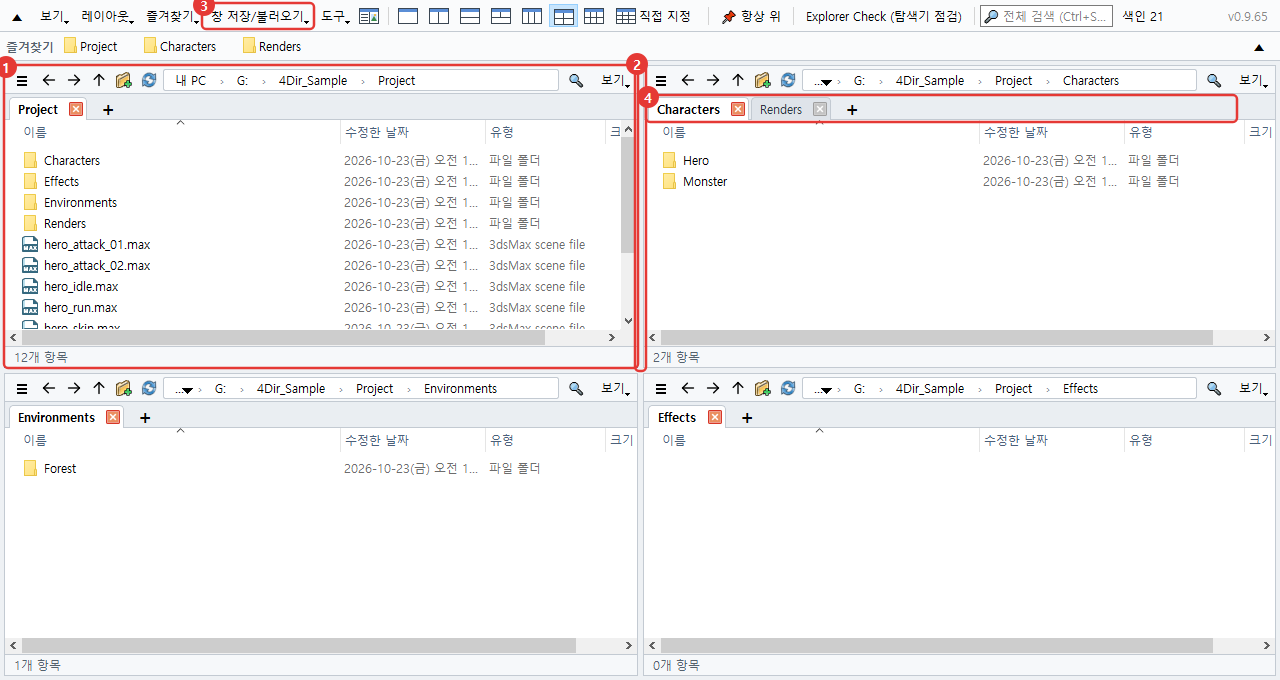Go up one level in Environments pane
This screenshot has width=1280, height=680.
click(98, 389)
